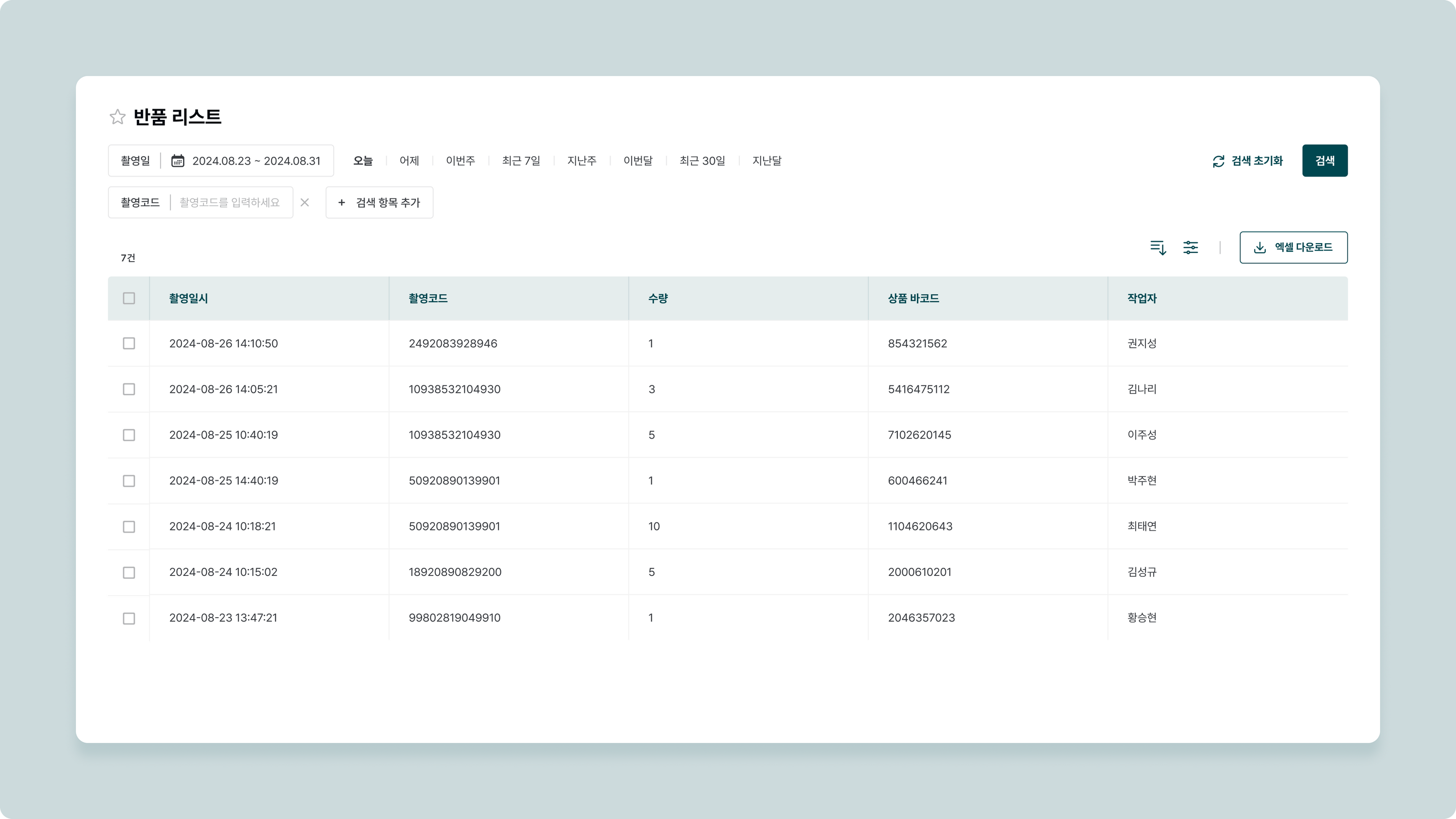Click the refresh icon in 검색 초기화

point(1219,161)
